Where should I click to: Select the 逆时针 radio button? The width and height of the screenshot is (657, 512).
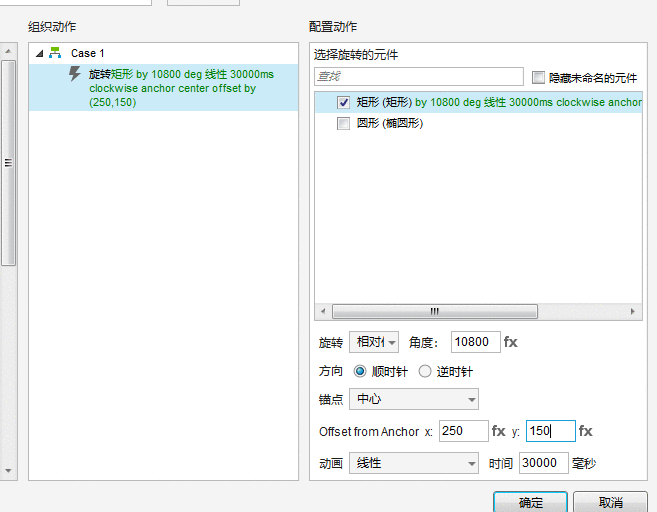point(424,371)
